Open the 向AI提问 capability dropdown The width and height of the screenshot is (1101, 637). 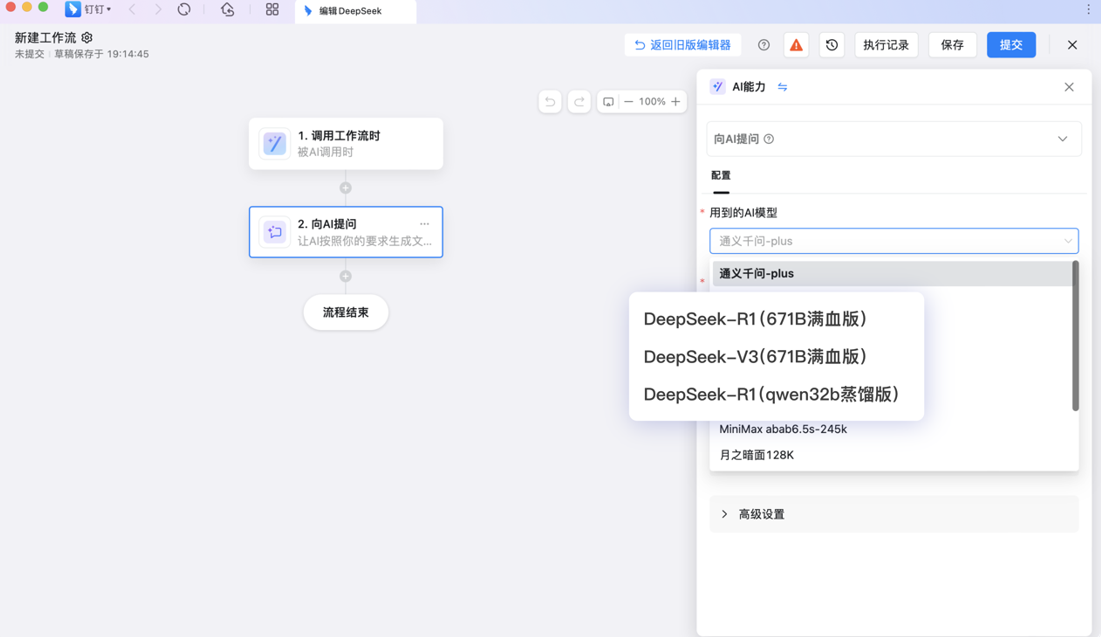(893, 138)
